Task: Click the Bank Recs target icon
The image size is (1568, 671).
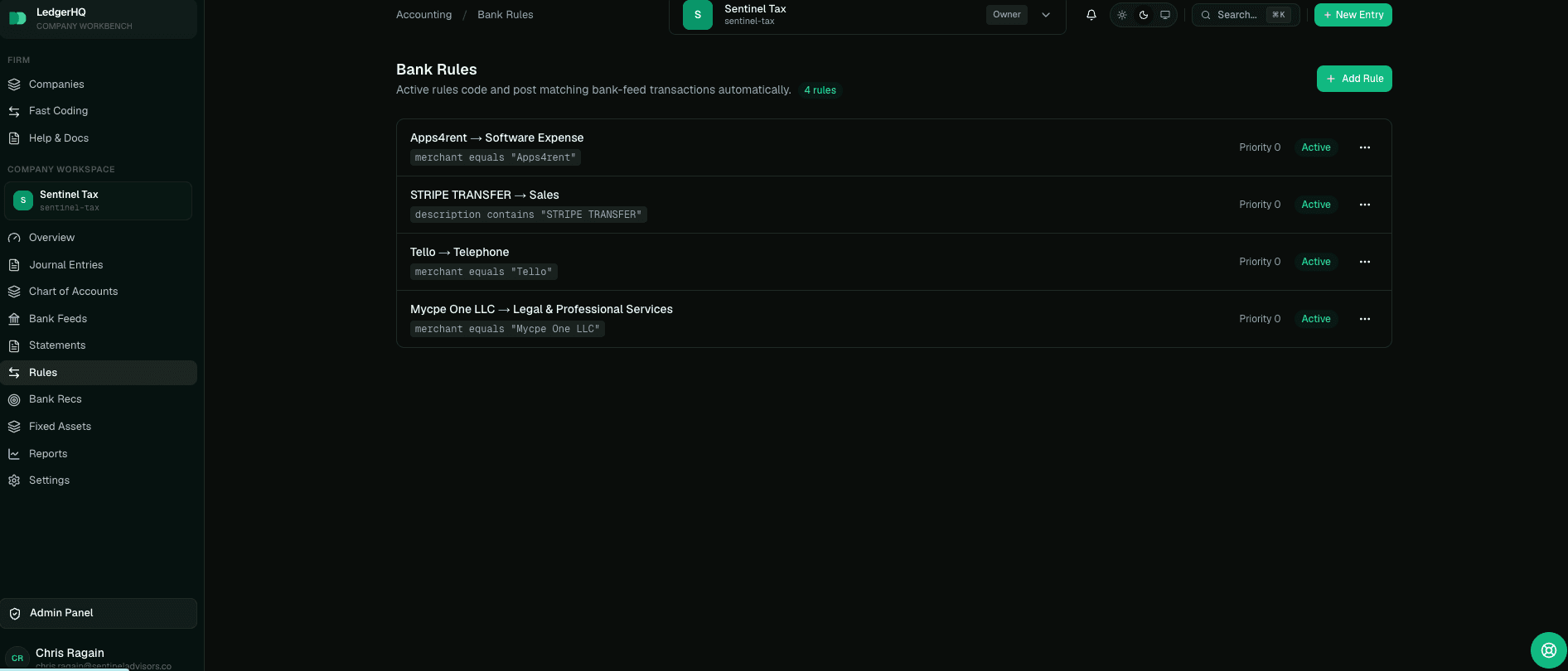Action: [x=14, y=399]
